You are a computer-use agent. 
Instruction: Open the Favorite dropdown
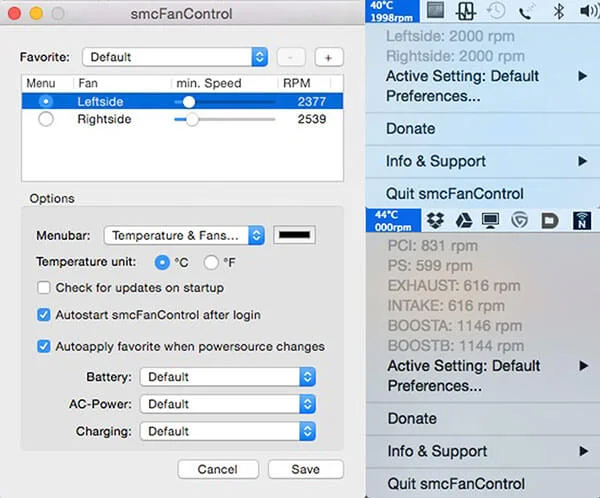[x=175, y=57]
